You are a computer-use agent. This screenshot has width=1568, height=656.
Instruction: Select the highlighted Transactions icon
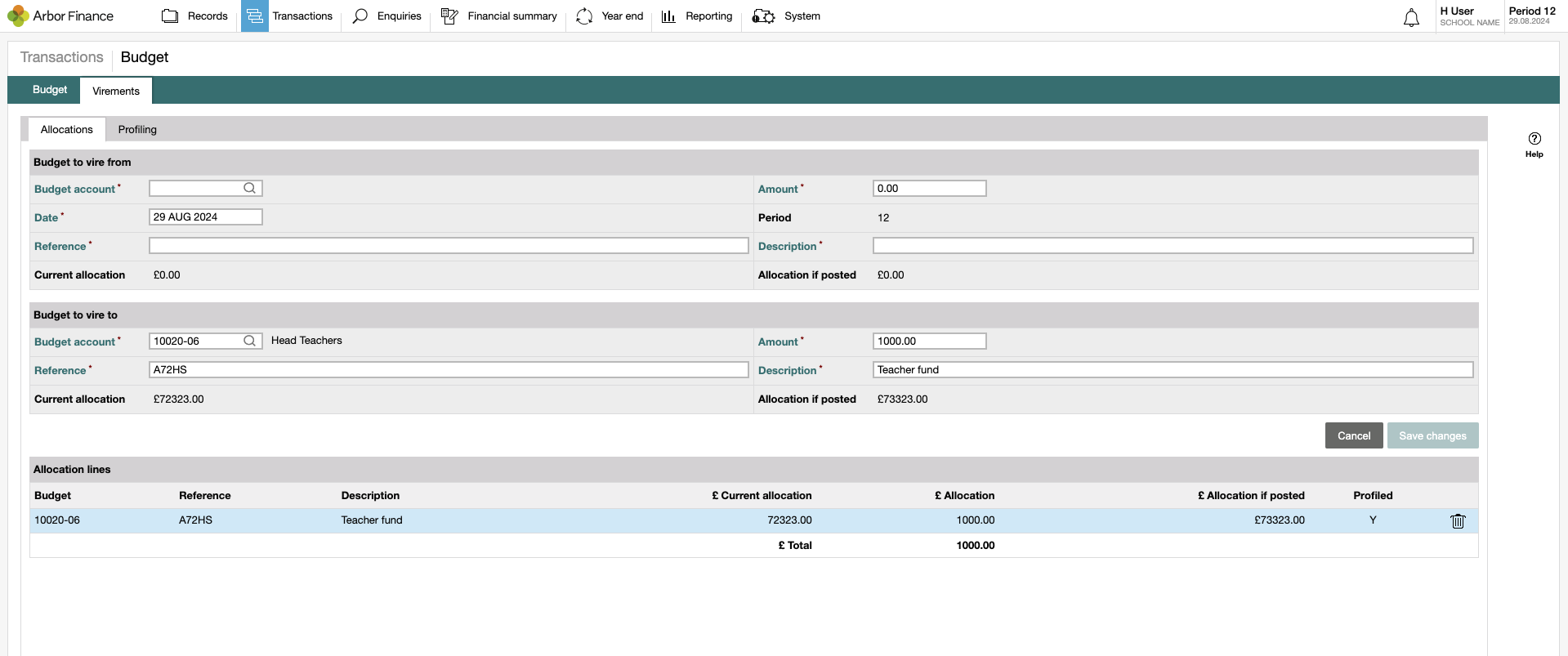[254, 16]
